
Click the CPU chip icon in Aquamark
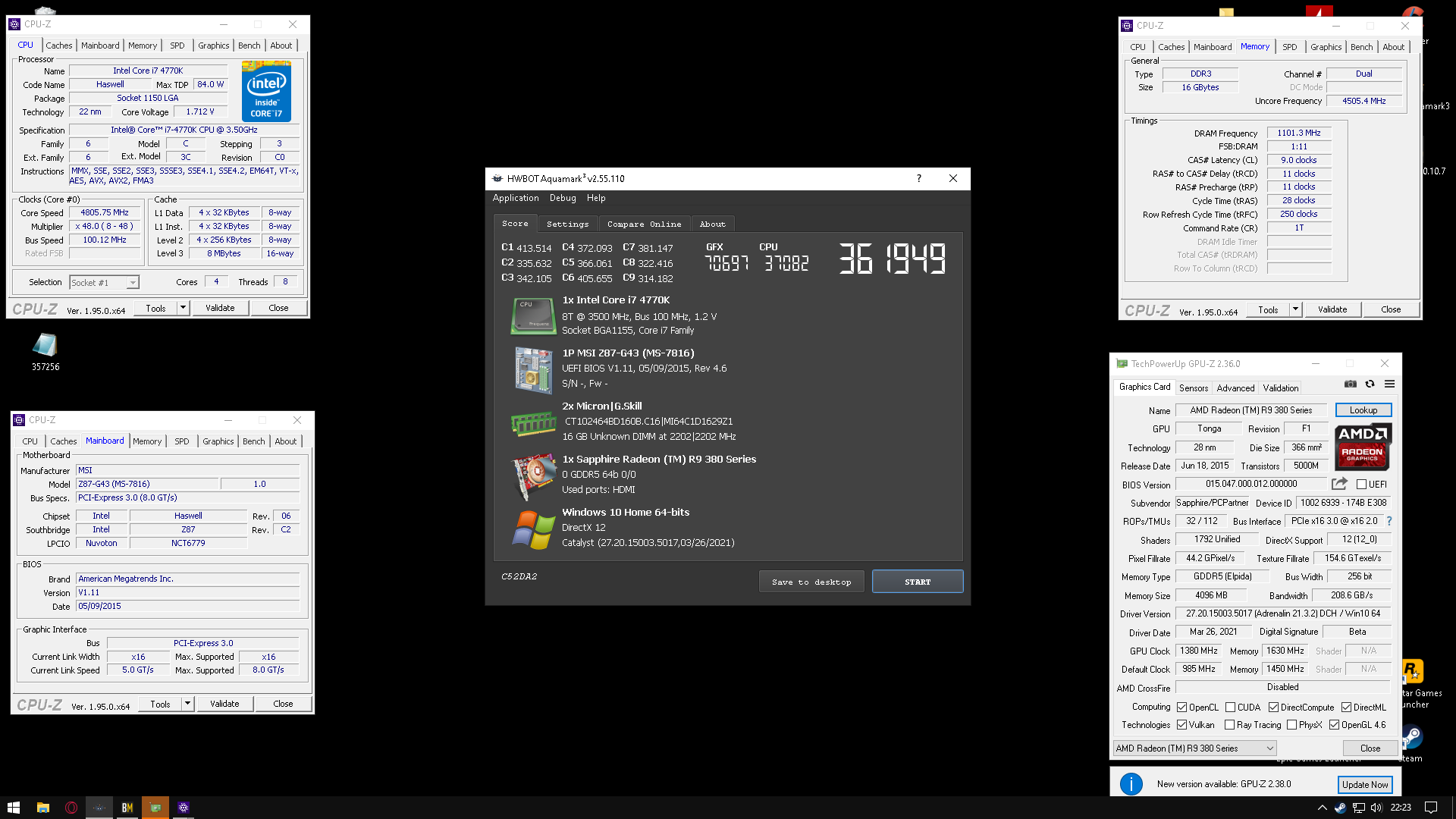coord(533,316)
